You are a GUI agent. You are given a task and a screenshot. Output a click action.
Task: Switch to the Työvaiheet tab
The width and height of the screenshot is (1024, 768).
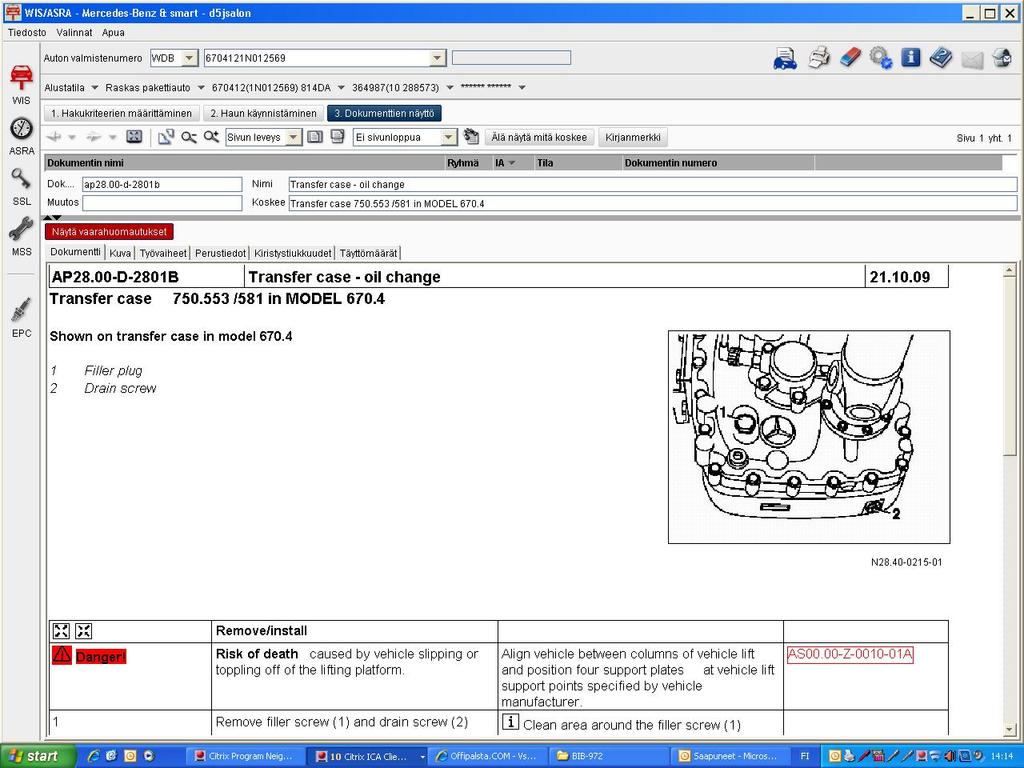point(162,253)
